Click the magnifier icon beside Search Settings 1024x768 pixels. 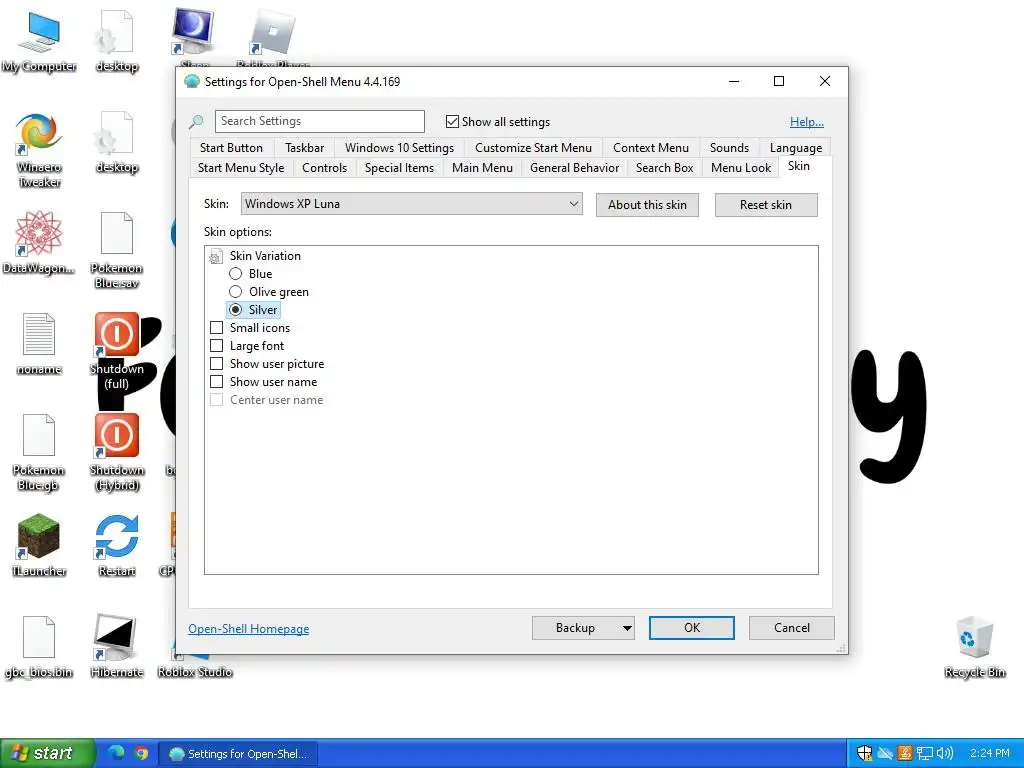196,121
